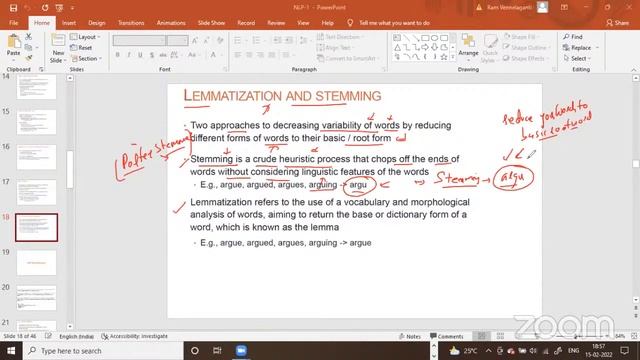This screenshot has height=360, width=640.
Task: Toggle Strikethrough formatting
Action: pyautogui.click(x=163, y=55)
